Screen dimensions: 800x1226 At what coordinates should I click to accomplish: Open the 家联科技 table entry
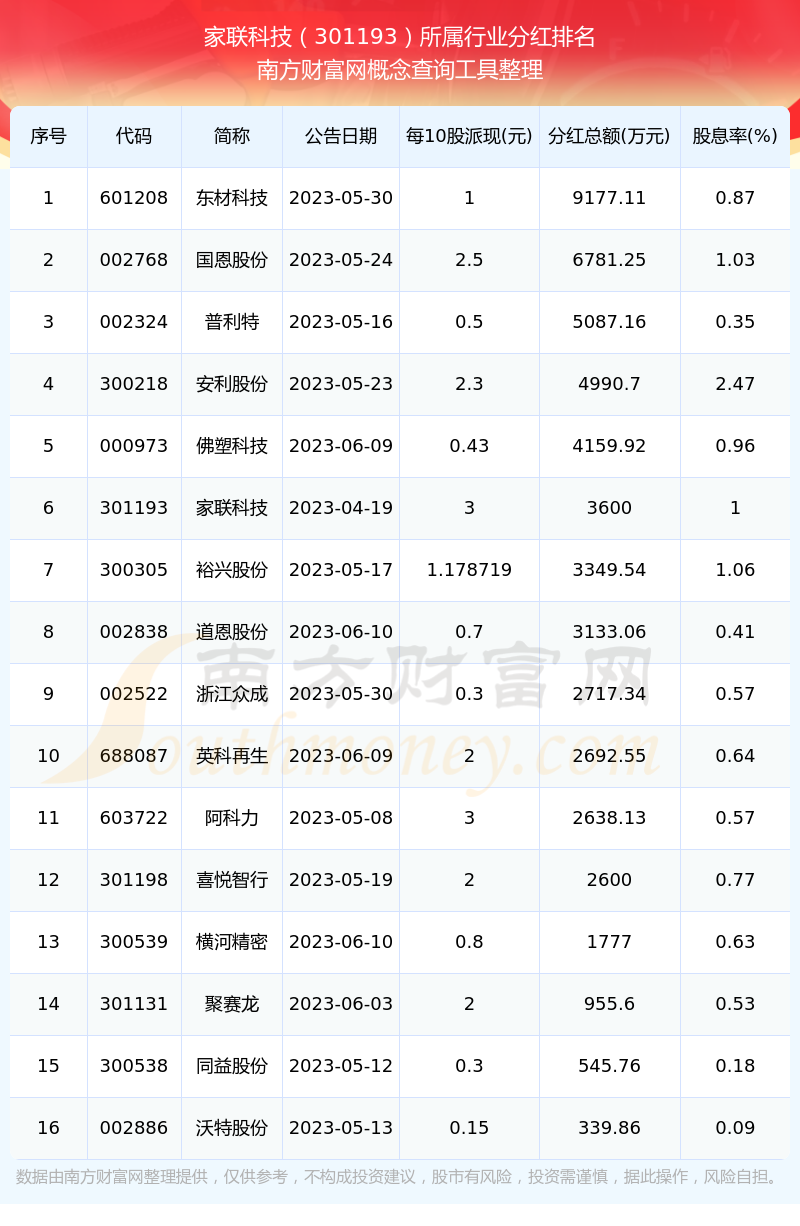232,508
